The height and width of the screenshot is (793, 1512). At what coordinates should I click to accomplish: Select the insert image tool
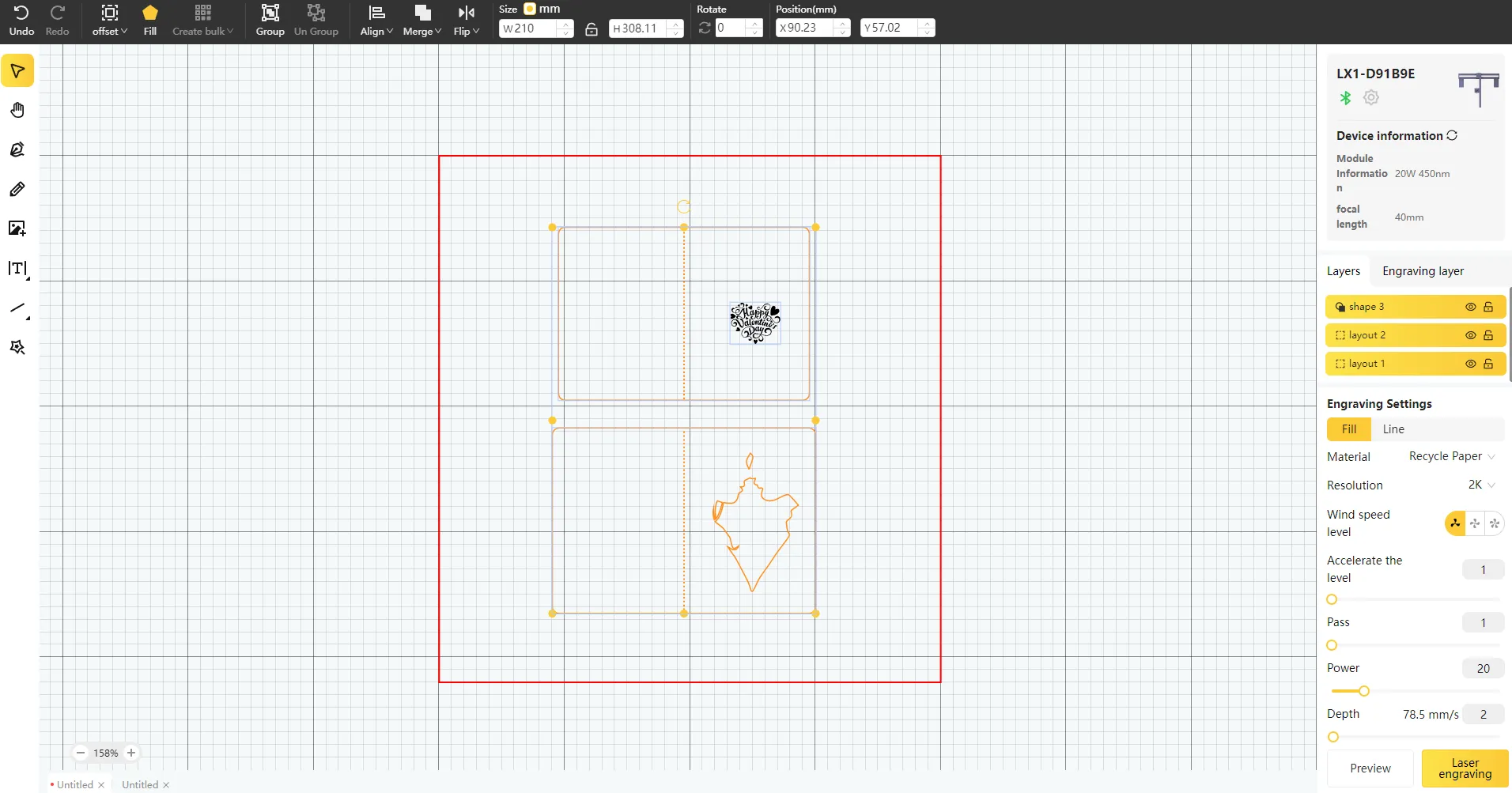coord(17,228)
